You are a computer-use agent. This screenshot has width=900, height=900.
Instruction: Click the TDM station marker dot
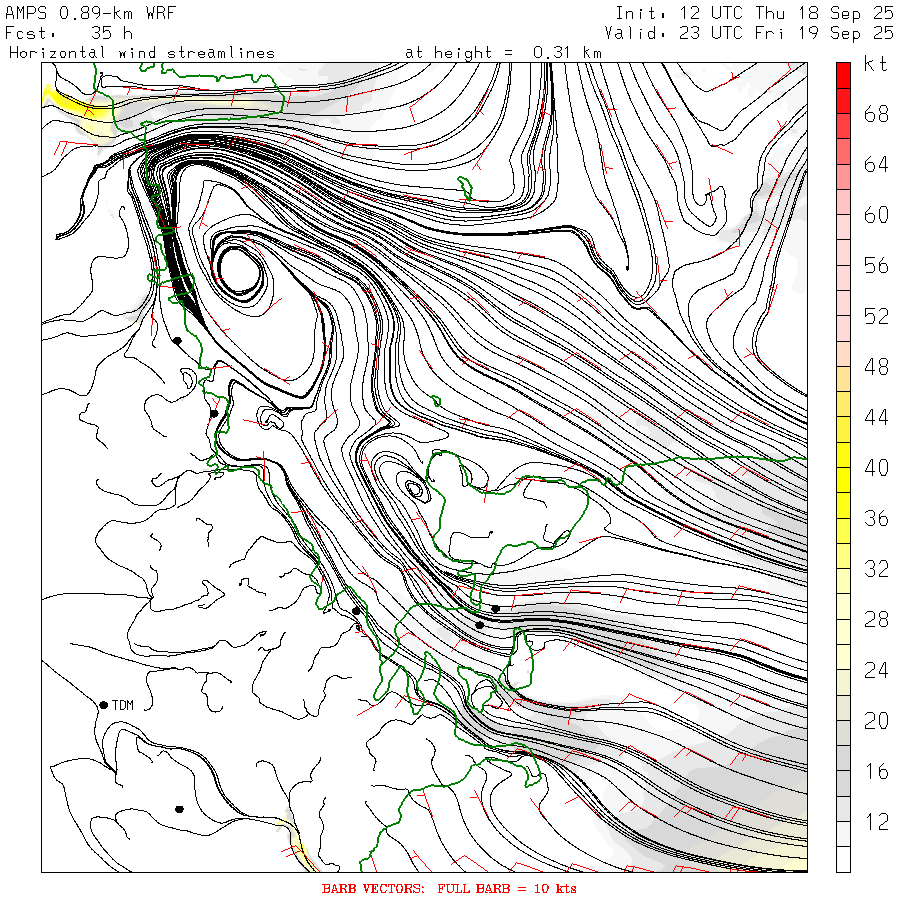(x=104, y=705)
